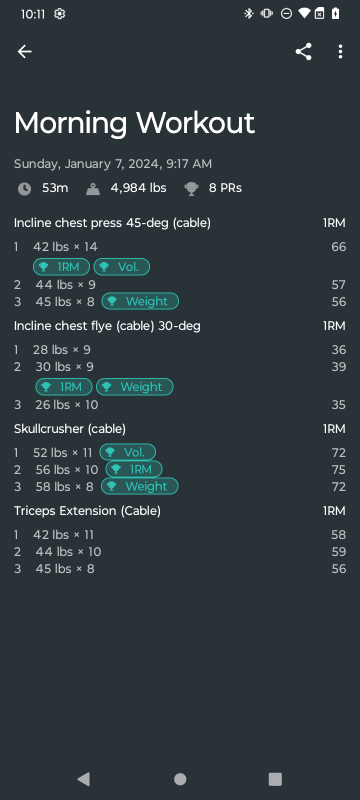360x800 pixels.
Task: Open Skullcrusher (cable) exercise title
Action: pos(70,429)
